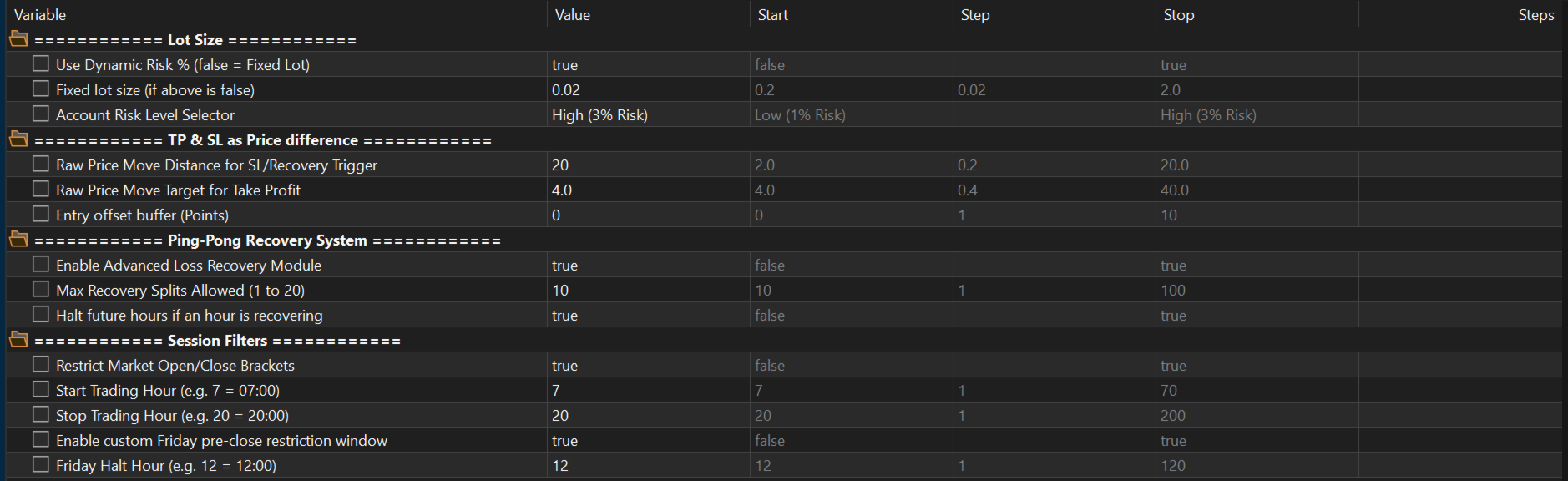
Task: Edit the Start Trading Hour value field
Action: [648, 390]
